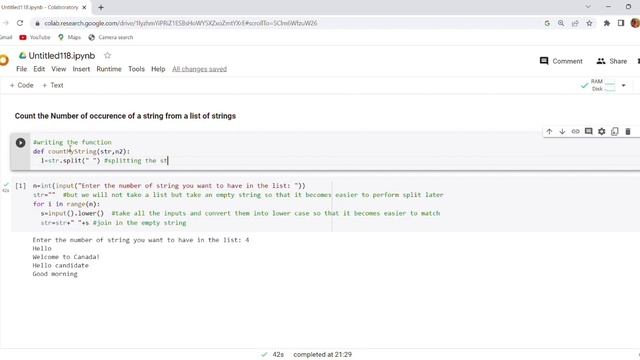This screenshot has height=360, width=640.
Task: Click the RAM Disk usage indicator
Action: (x=602, y=85)
